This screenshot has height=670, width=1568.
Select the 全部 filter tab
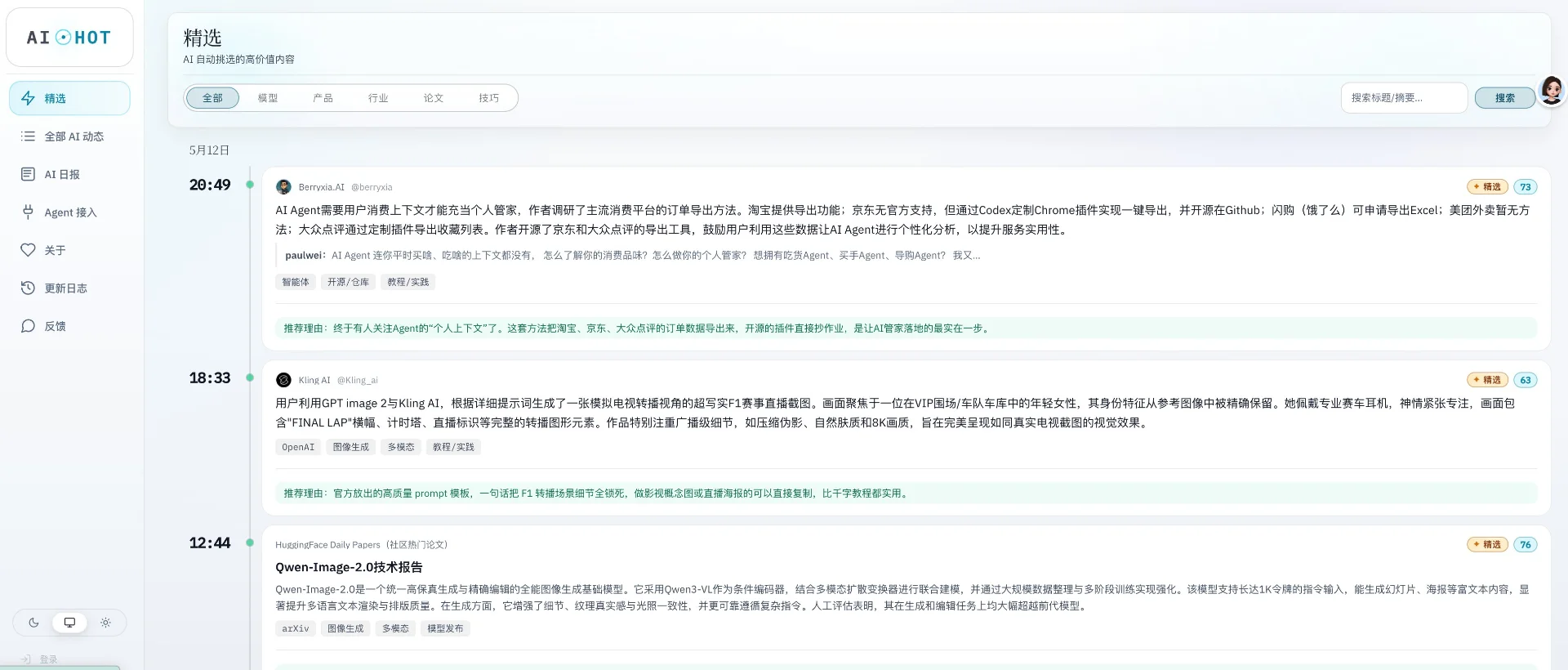point(212,98)
